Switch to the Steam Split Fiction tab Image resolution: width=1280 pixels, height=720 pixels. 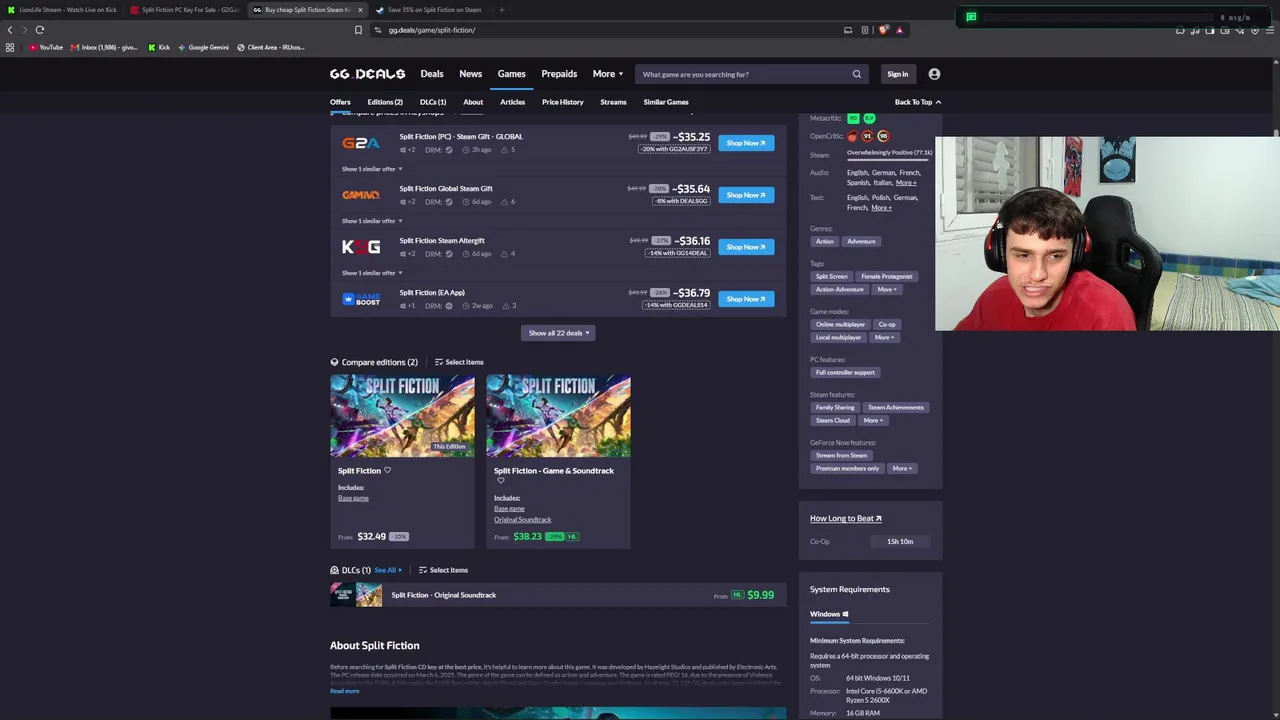[x=430, y=10]
